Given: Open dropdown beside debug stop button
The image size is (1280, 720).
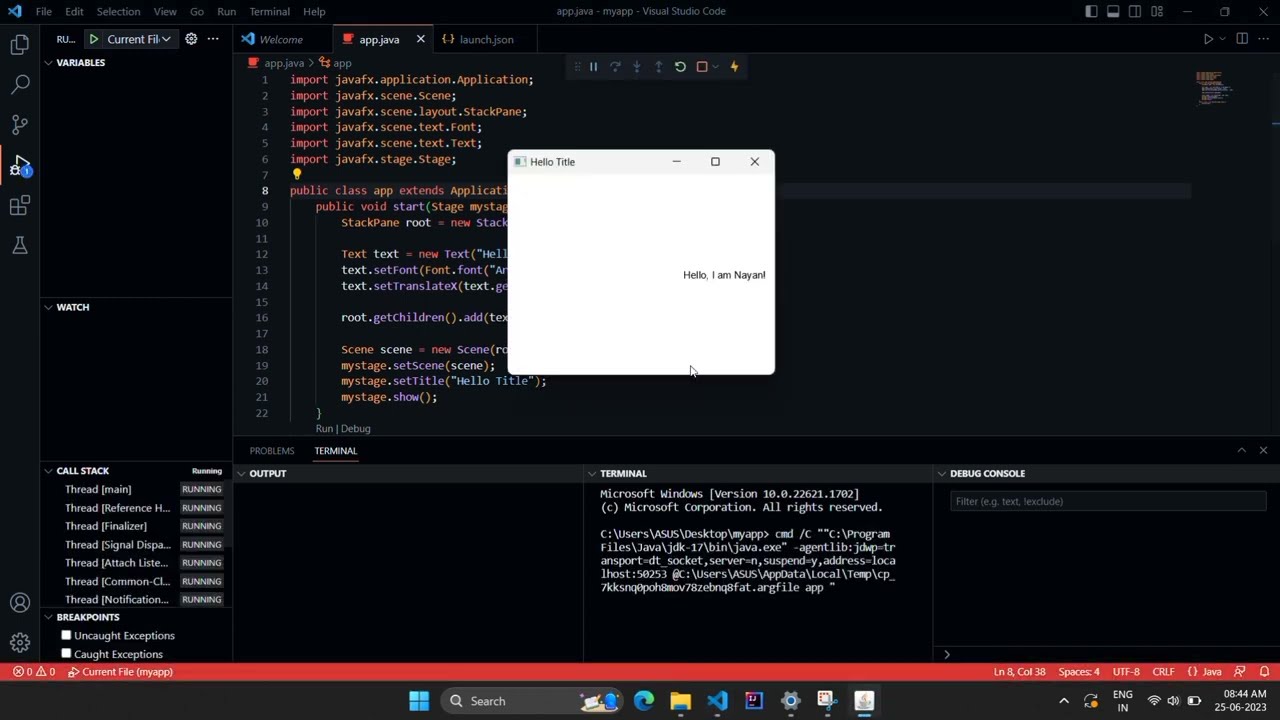Looking at the screenshot, I should click(x=714, y=67).
